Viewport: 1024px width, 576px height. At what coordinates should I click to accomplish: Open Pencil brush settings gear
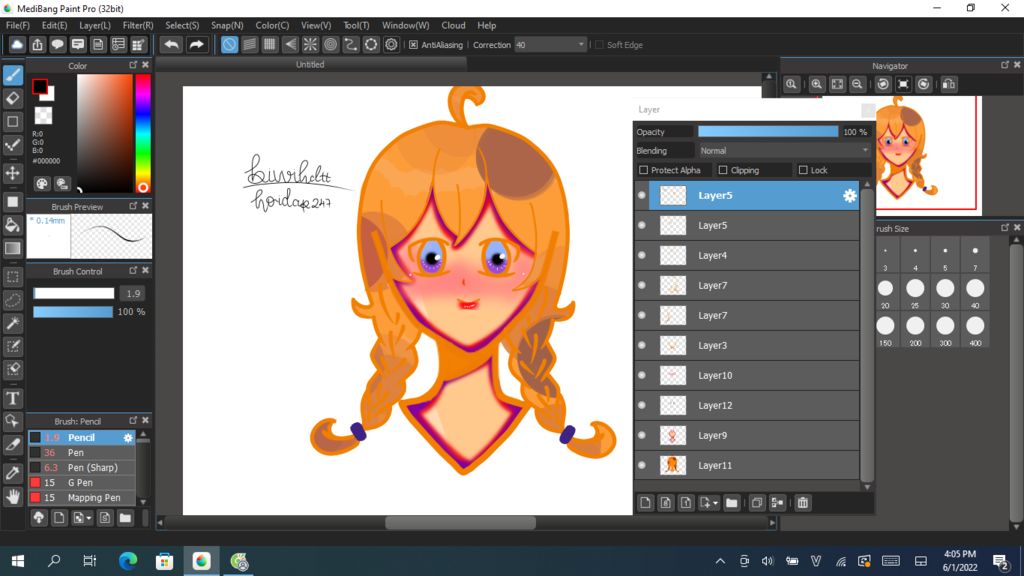pos(128,438)
